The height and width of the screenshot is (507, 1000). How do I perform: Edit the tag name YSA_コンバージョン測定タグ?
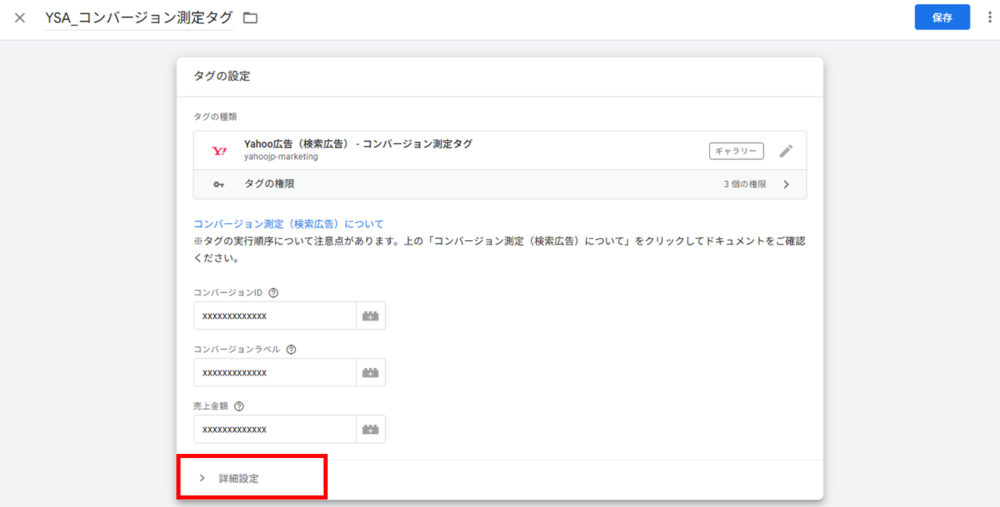pyautogui.click(x=139, y=18)
